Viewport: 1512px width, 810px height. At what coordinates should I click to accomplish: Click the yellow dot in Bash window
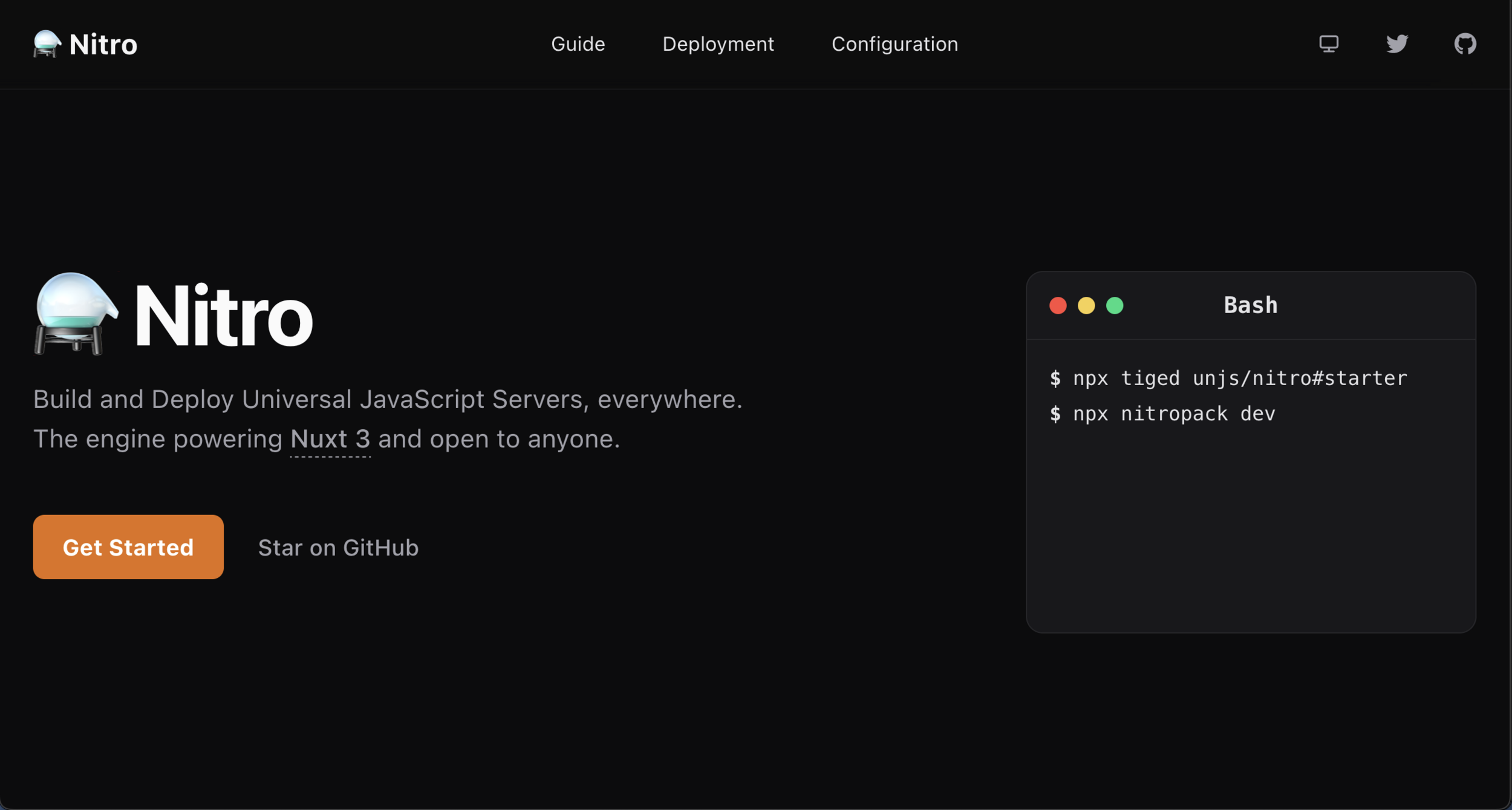(1086, 306)
